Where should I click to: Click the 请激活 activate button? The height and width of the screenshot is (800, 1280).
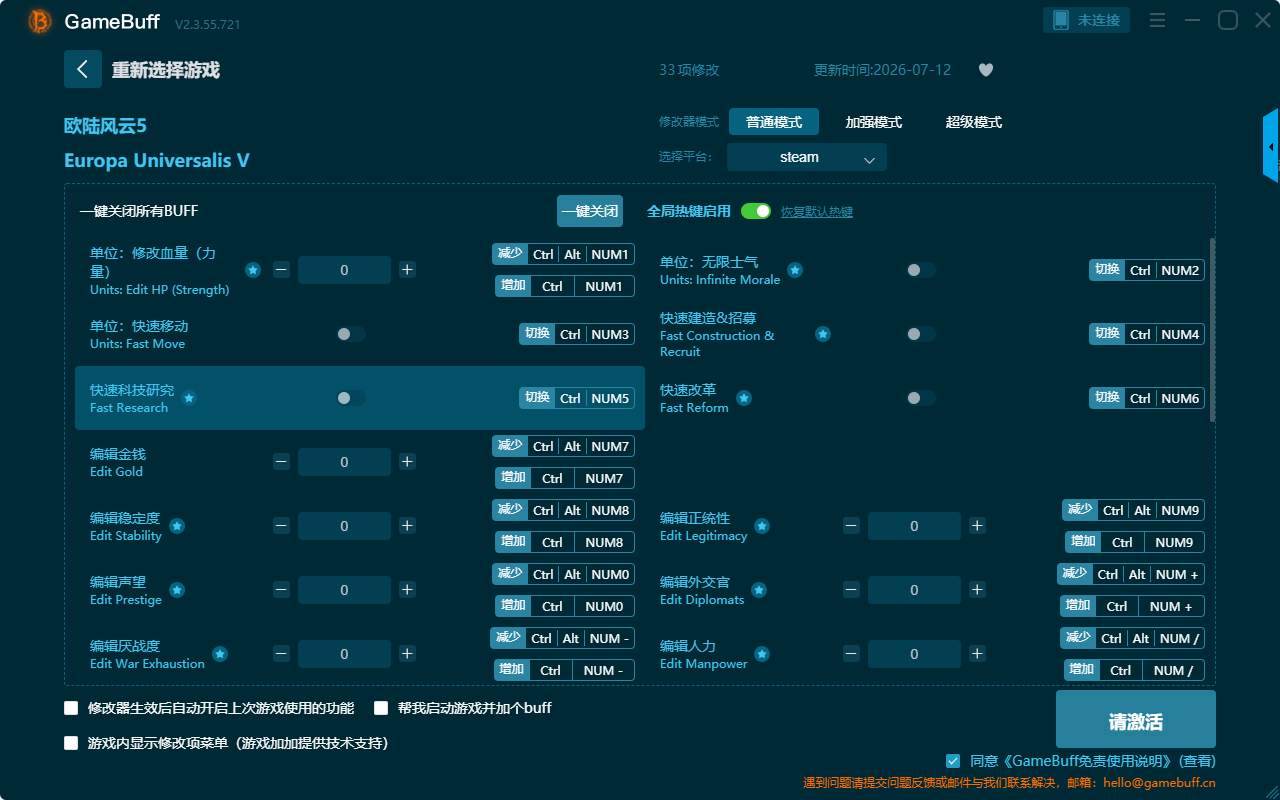point(1136,719)
